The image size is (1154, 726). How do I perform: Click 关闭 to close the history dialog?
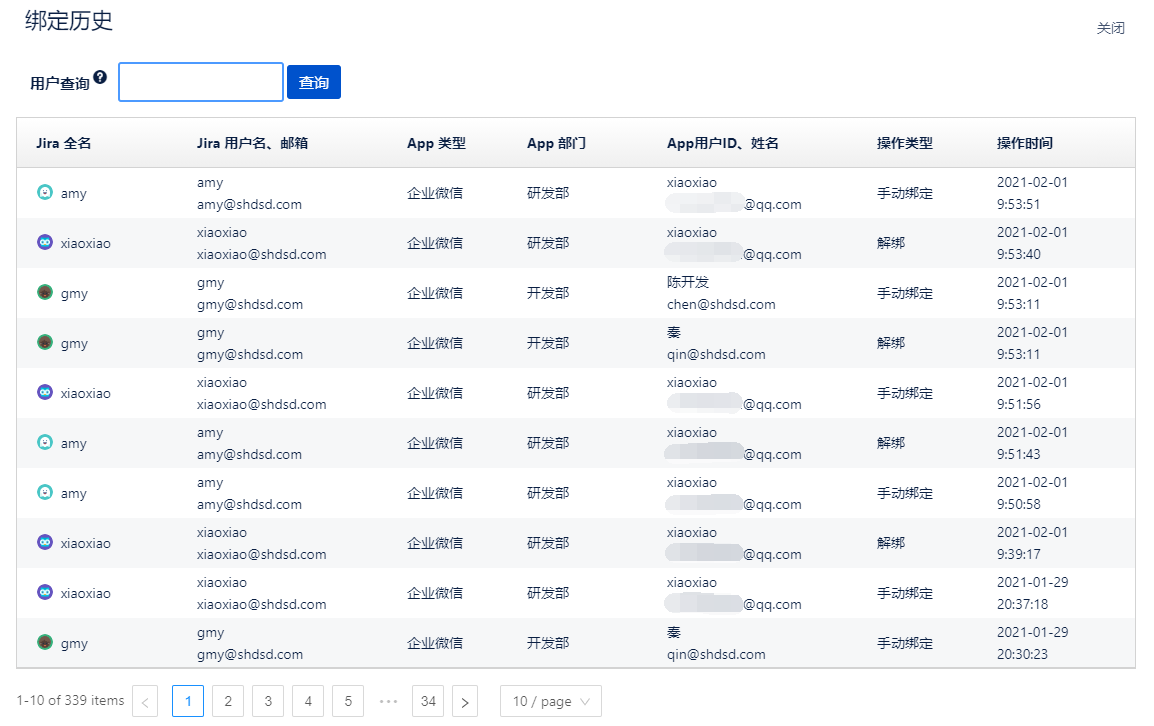[1110, 28]
